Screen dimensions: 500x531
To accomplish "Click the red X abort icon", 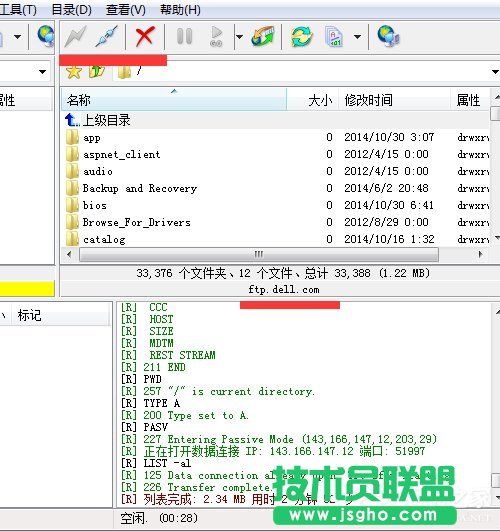I will click(145, 36).
